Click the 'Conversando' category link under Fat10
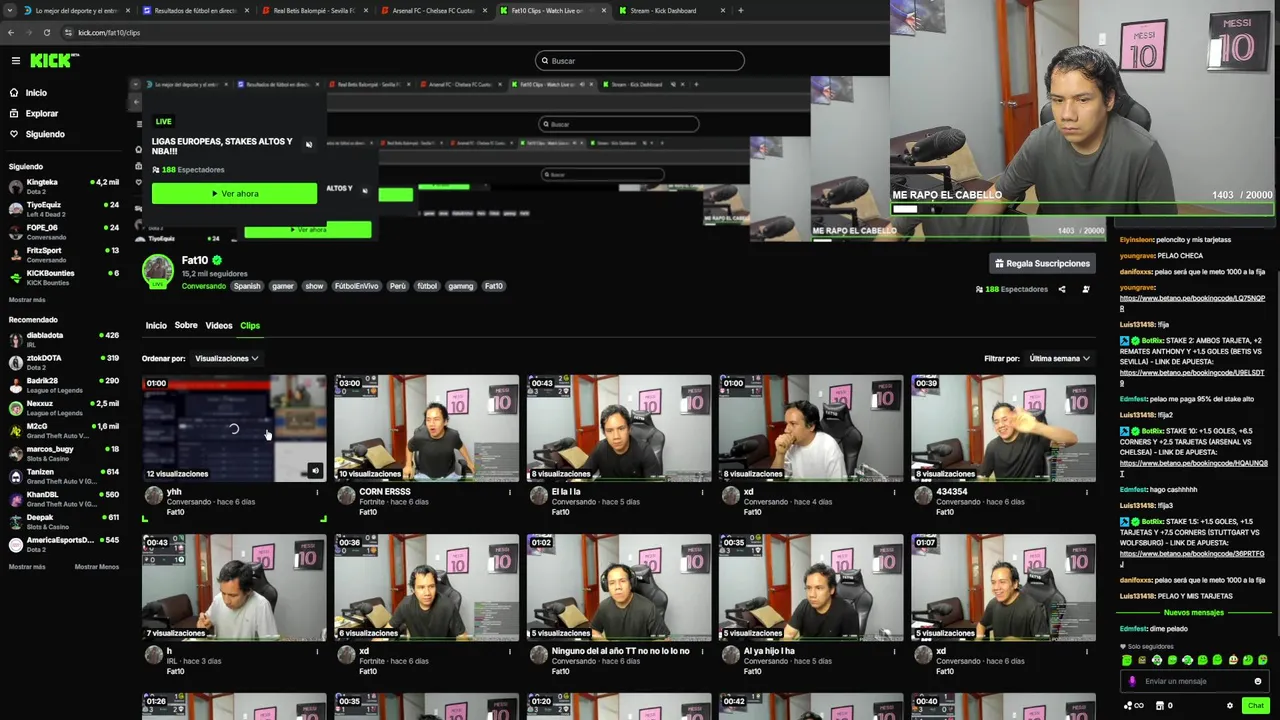1280x720 pixels. point(204,287)
